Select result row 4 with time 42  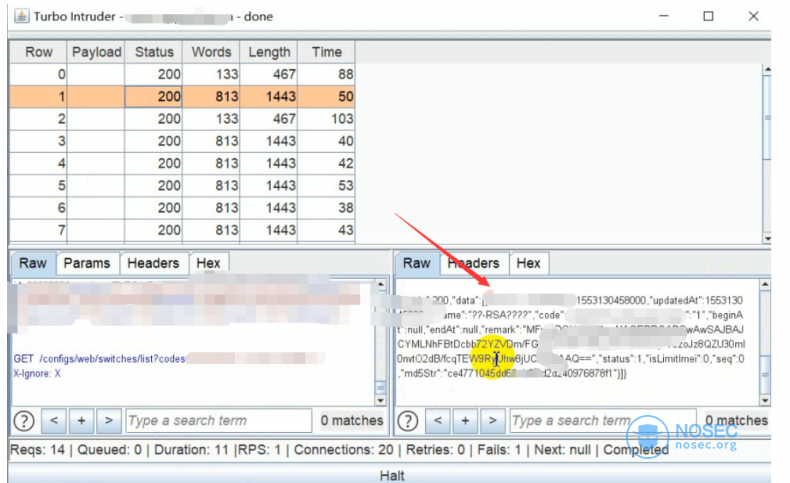click(182, 163)
